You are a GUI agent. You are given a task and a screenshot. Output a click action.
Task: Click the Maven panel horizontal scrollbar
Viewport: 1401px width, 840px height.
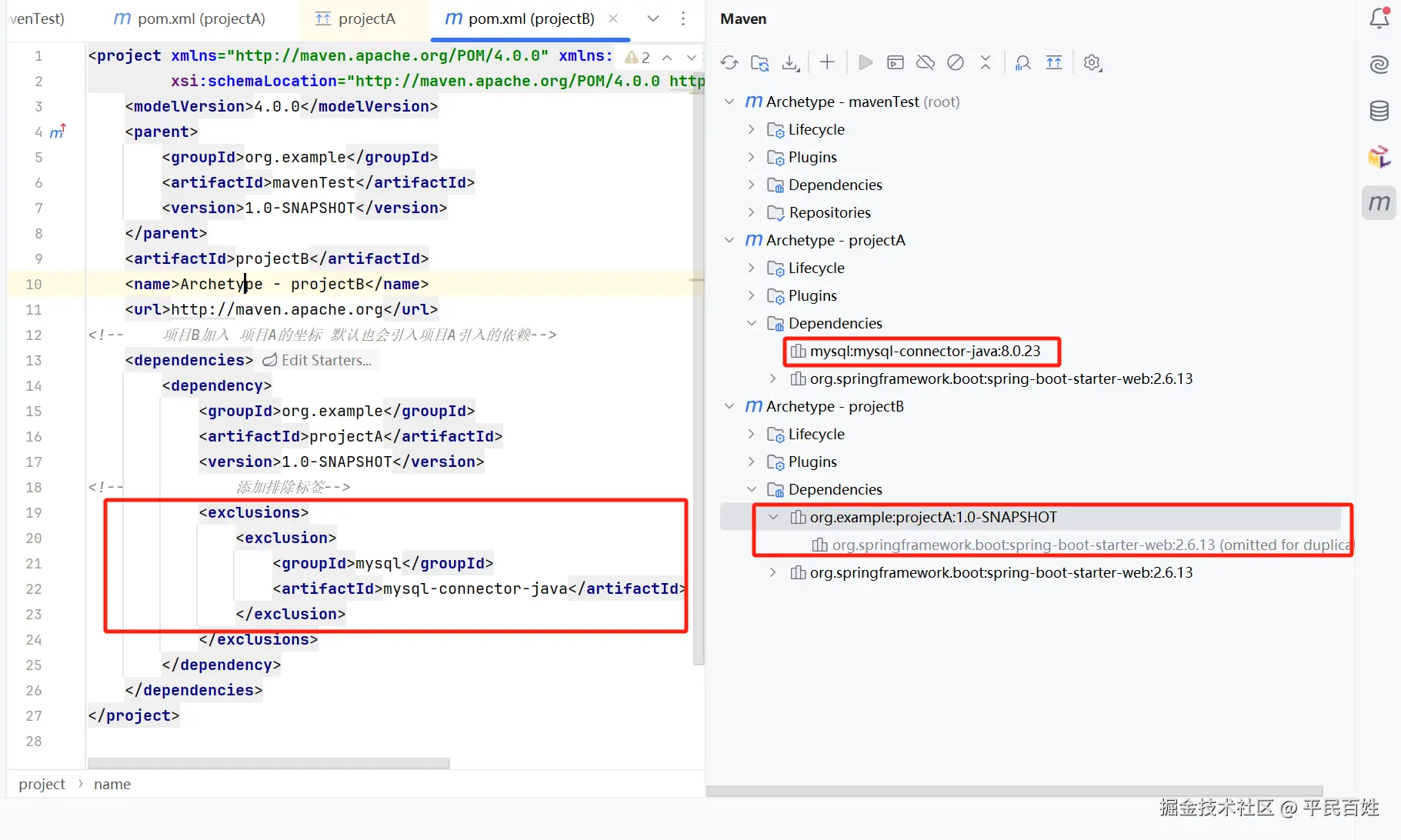[1014, 791]
